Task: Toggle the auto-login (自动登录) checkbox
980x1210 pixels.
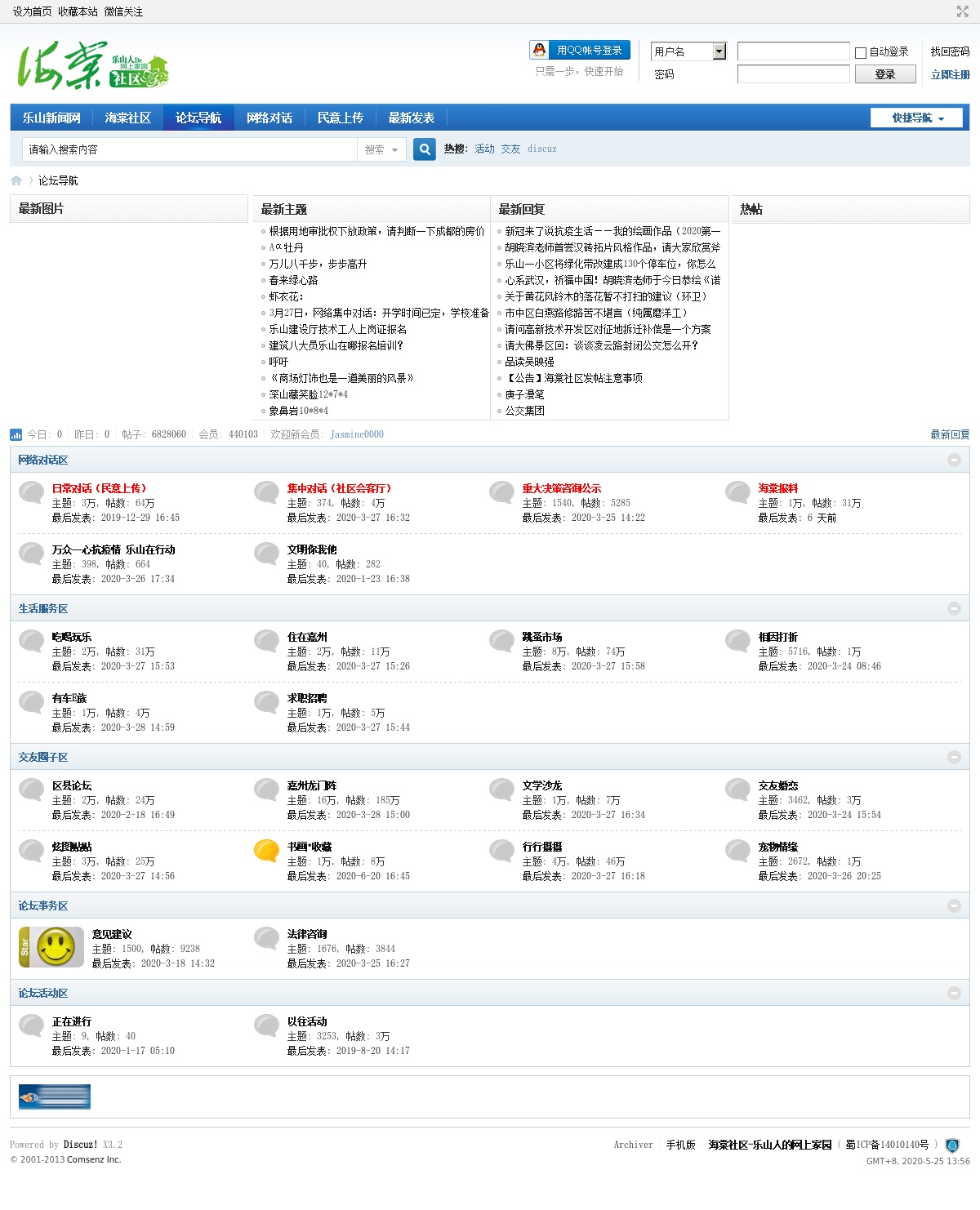Action: coord(861,53)
